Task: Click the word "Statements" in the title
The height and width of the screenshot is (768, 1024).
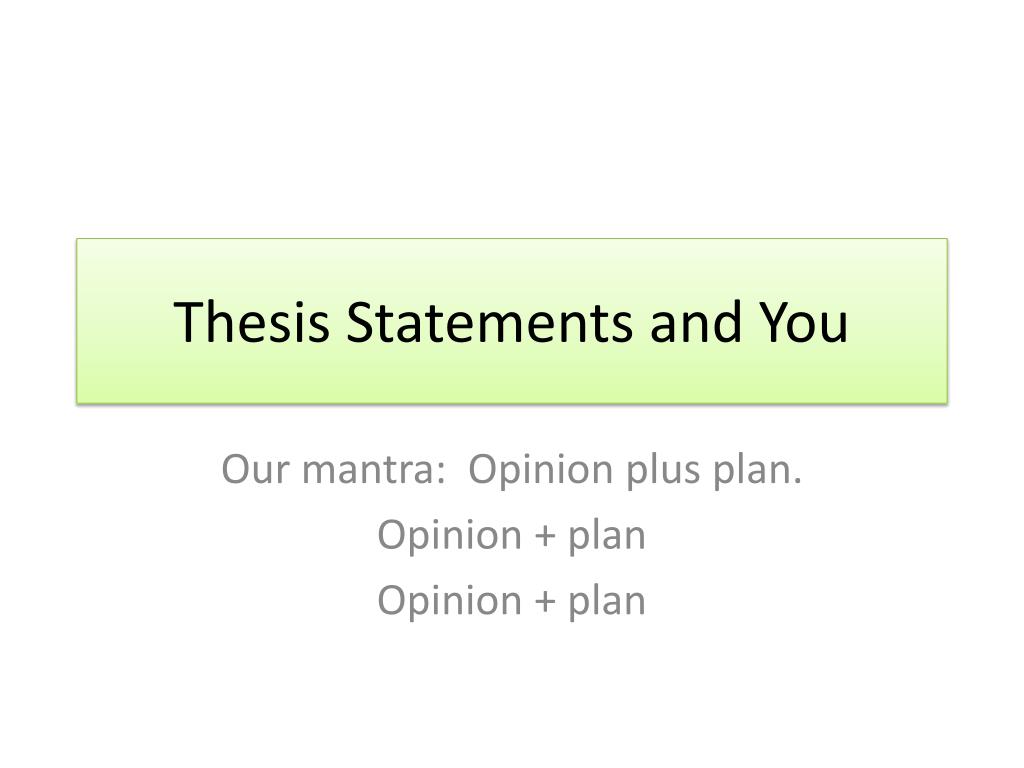Action: 489,321
